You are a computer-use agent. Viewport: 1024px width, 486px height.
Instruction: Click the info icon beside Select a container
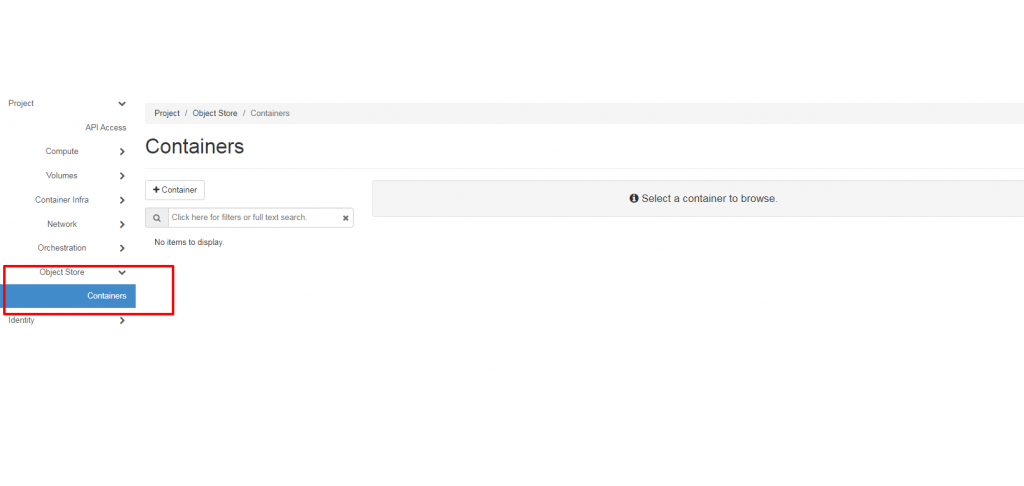pos(633,198)
